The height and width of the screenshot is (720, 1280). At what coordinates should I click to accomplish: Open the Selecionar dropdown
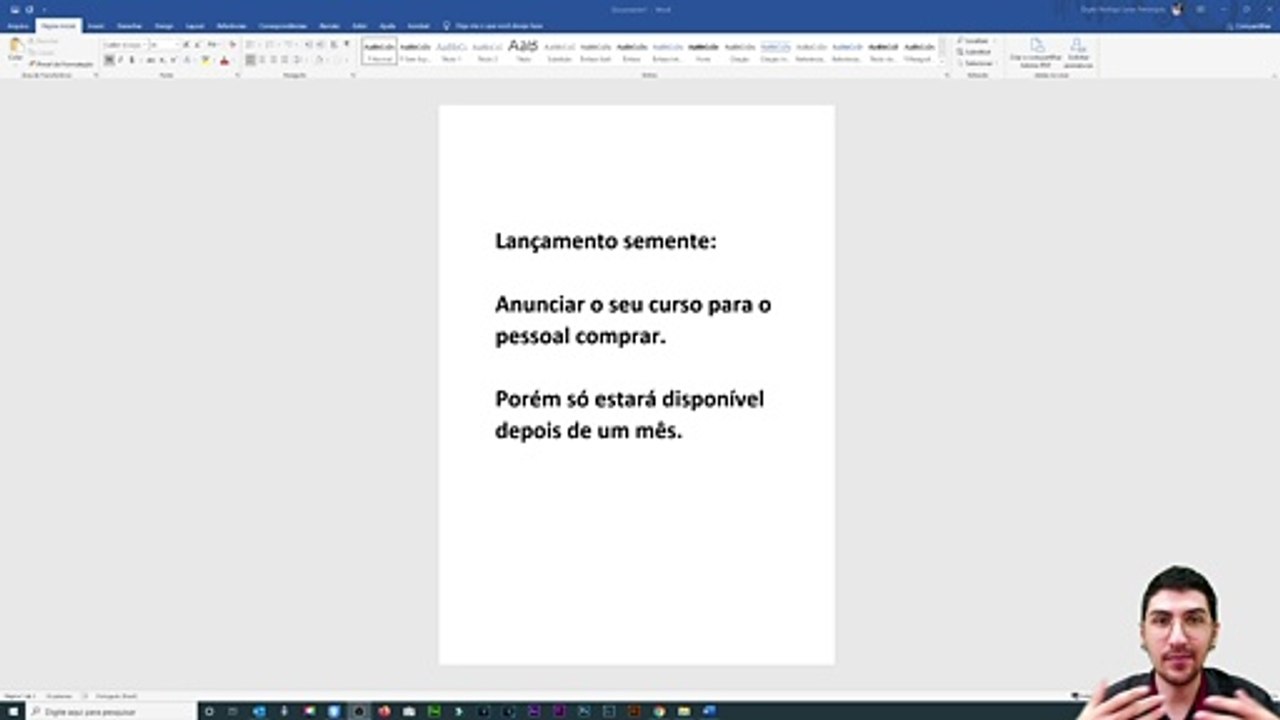click(x=977, y=63)
